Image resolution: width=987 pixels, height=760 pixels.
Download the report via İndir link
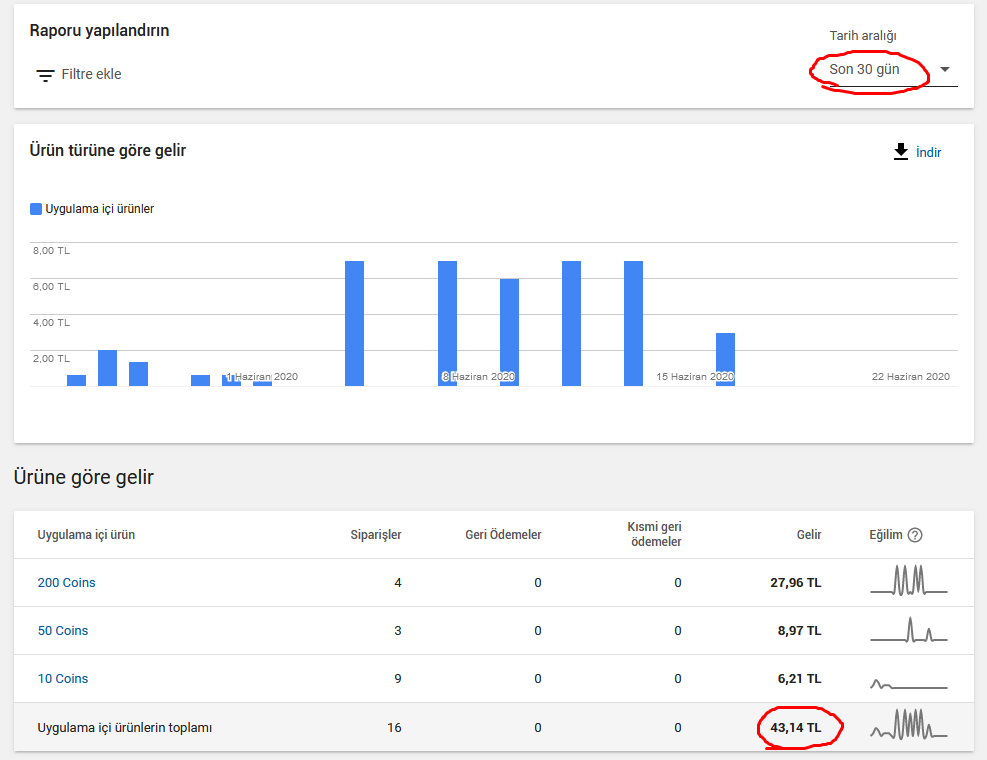[x=928, y=152]
